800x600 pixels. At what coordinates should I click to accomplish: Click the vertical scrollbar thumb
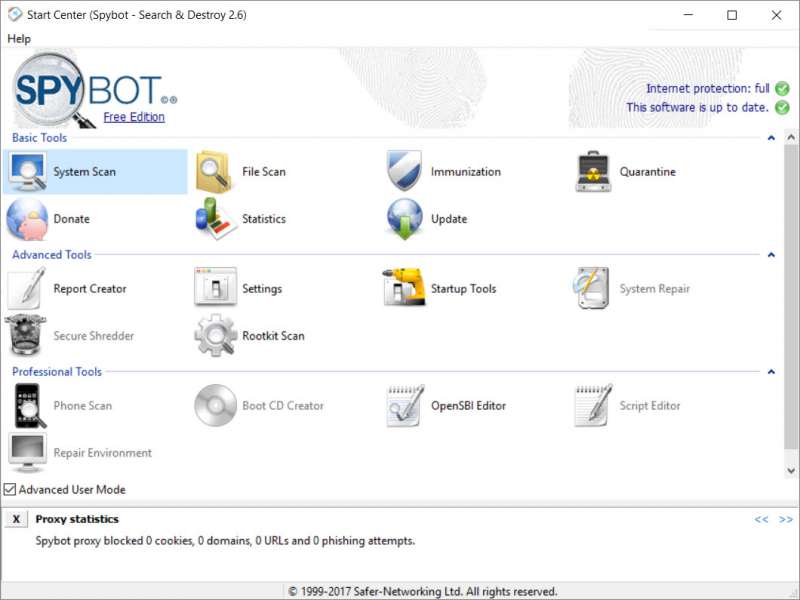pyautogui.click(x=791, y=296)
